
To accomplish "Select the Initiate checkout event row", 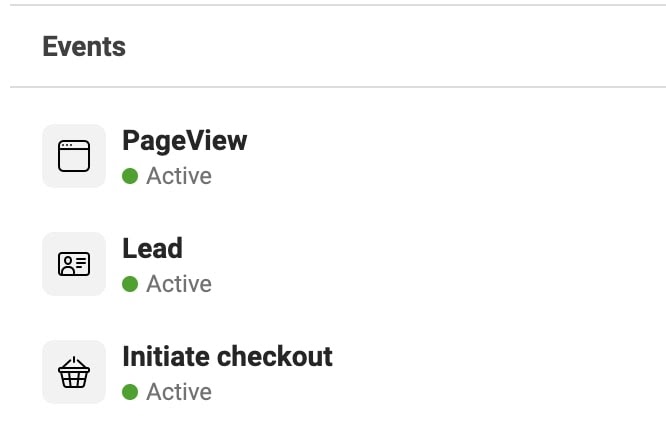I will pyautogui.click(x=338, y=372).
